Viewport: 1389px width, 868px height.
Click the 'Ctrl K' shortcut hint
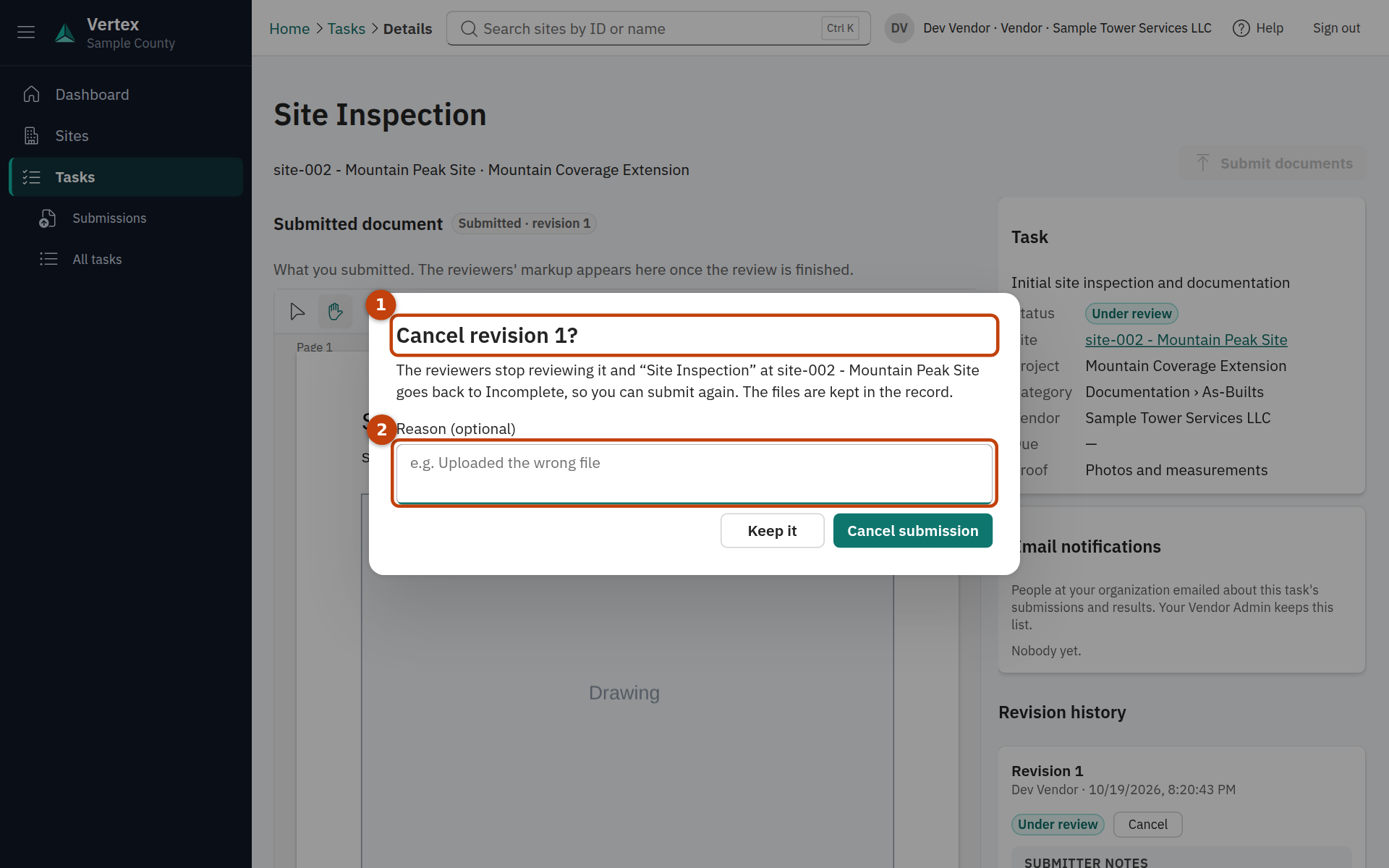840,28
